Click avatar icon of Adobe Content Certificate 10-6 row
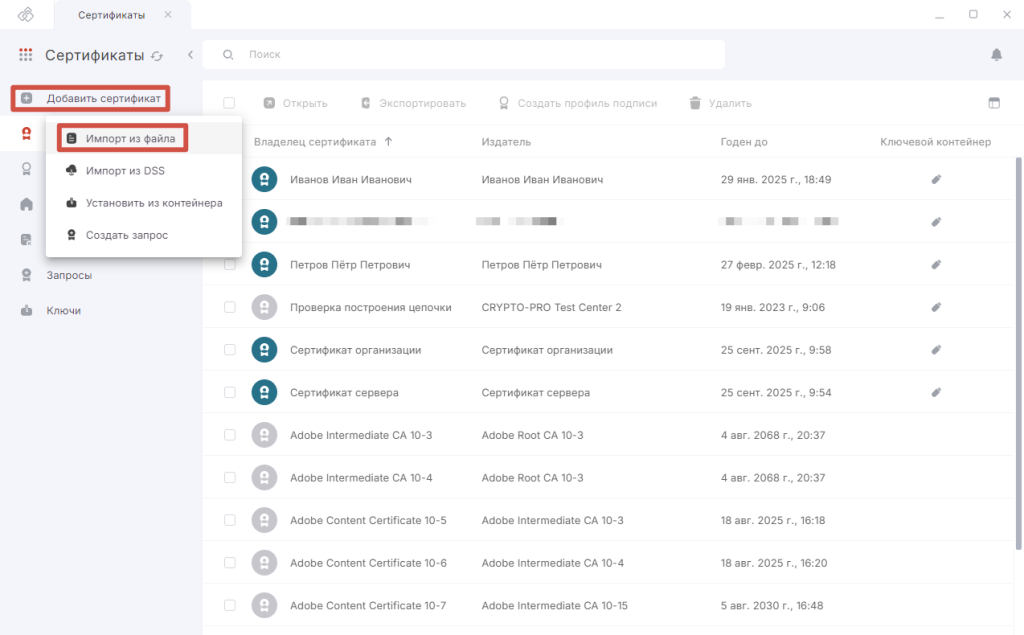This screenshot has height=635, width=1024. [264, 562]
